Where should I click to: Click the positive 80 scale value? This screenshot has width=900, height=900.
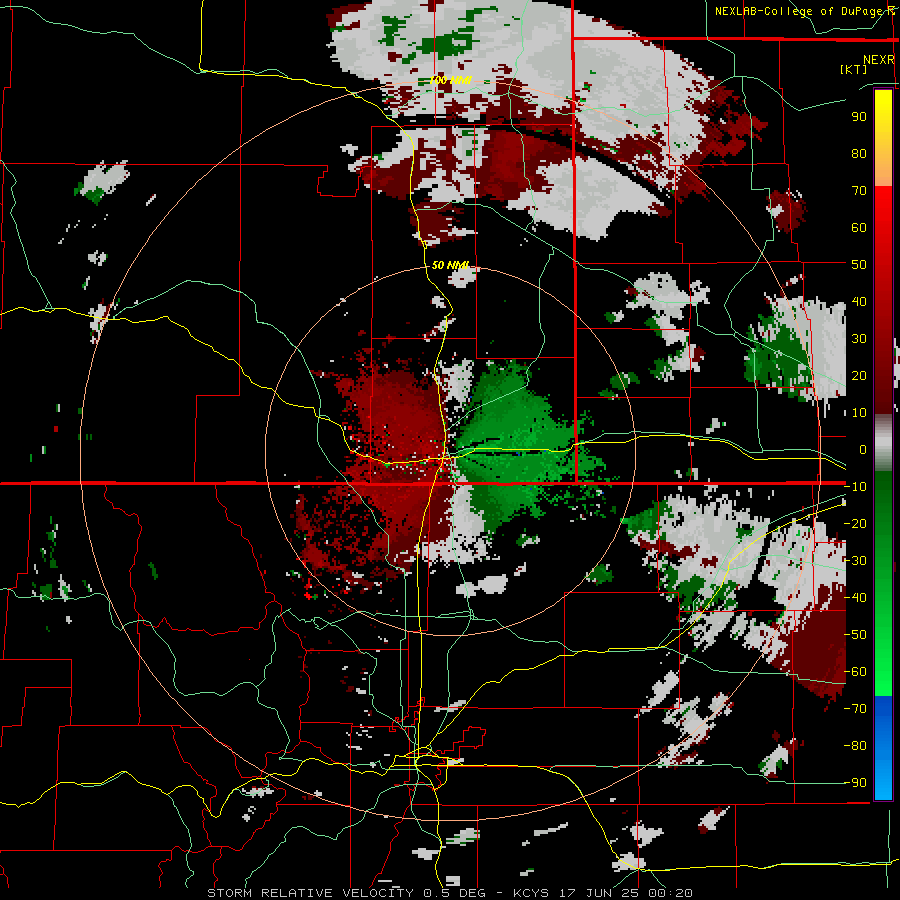(859, 154)
